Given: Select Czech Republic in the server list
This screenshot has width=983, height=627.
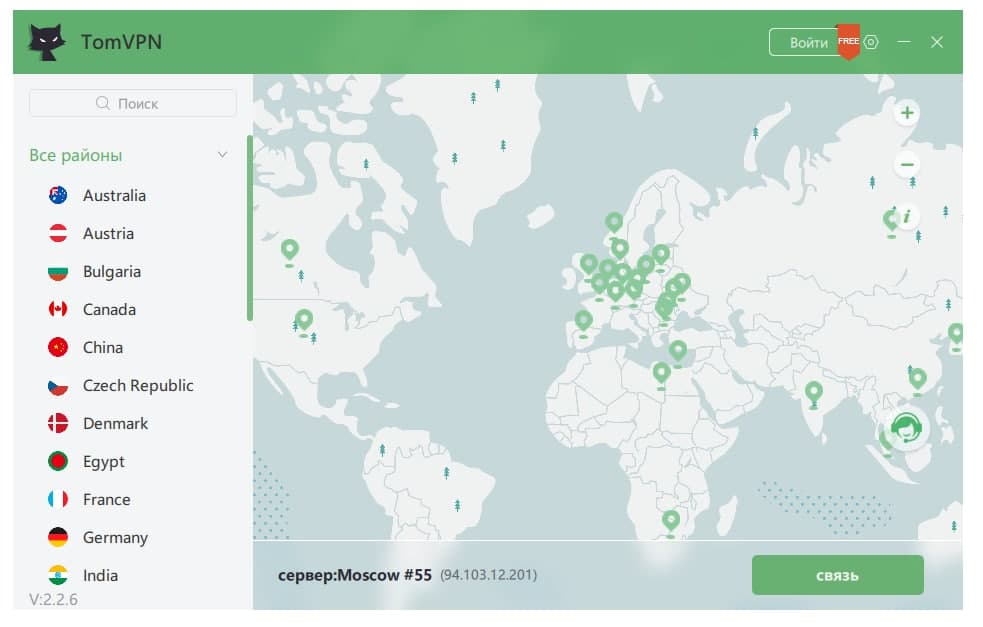Looking at the screenshot, I should coord(138,386).
